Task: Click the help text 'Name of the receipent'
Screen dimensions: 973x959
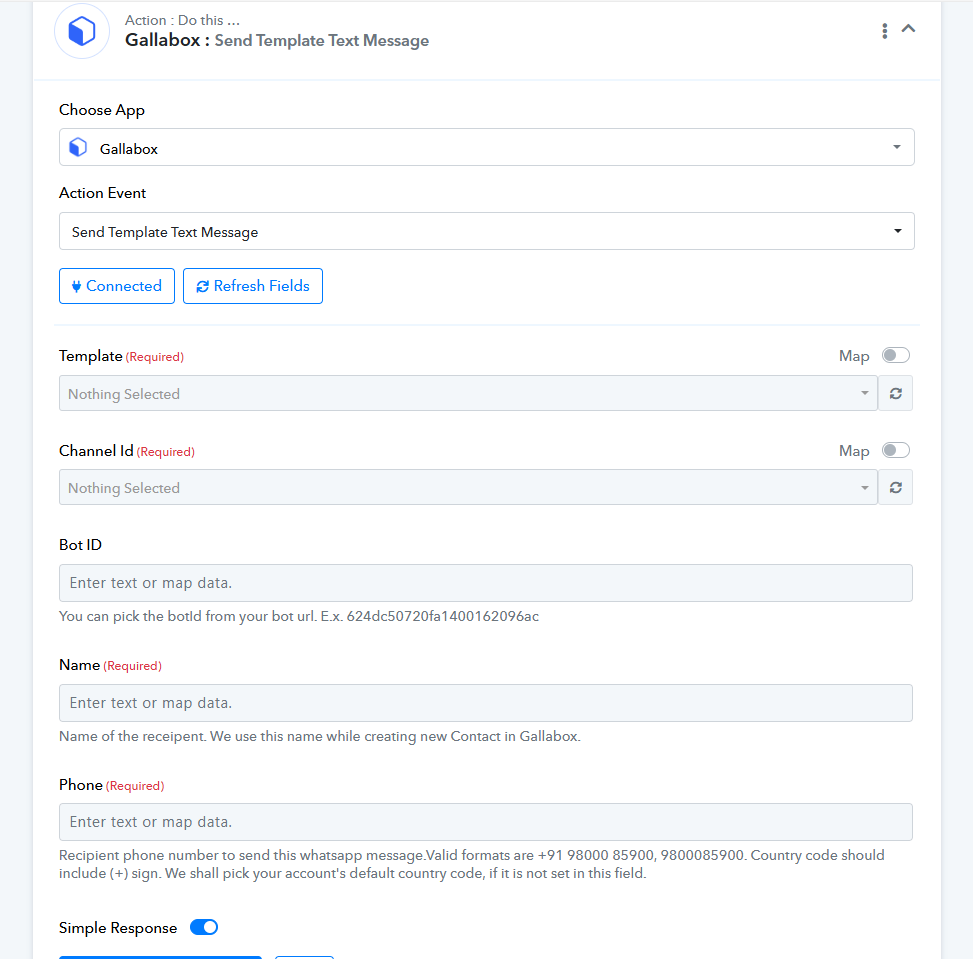Action: [320, 736]
